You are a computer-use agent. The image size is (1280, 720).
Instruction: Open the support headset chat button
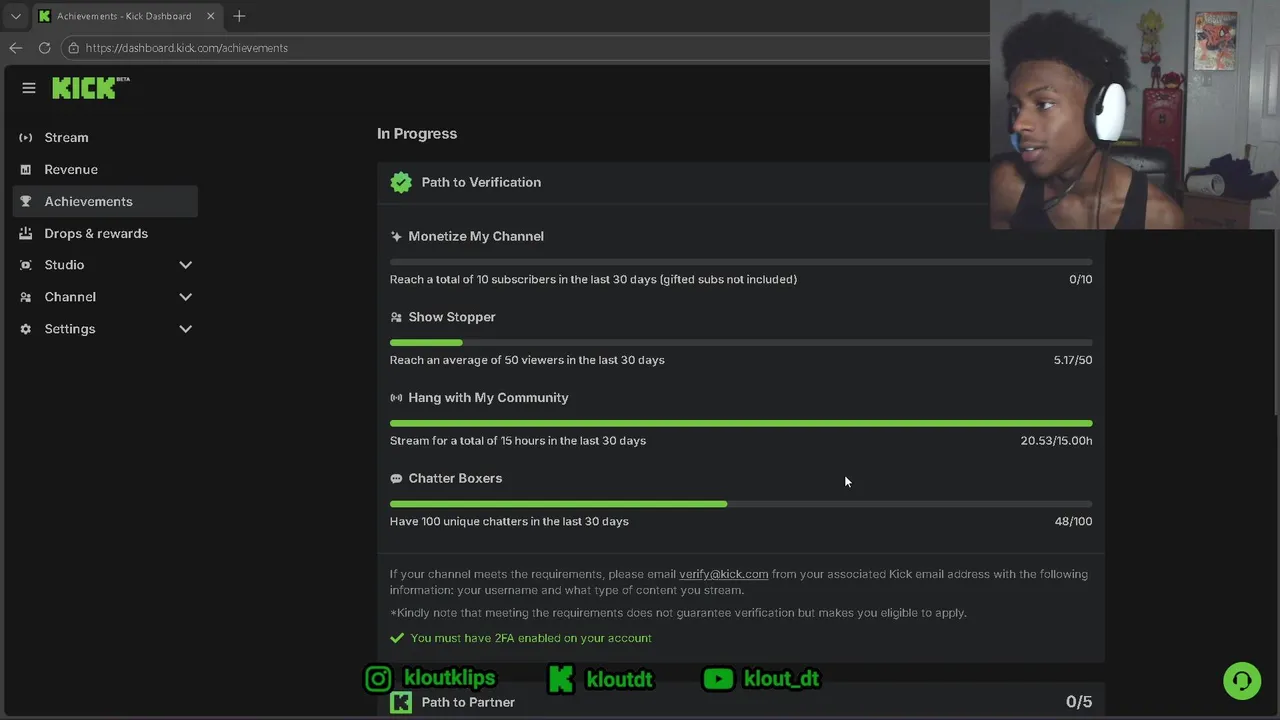coord(1242,681)
